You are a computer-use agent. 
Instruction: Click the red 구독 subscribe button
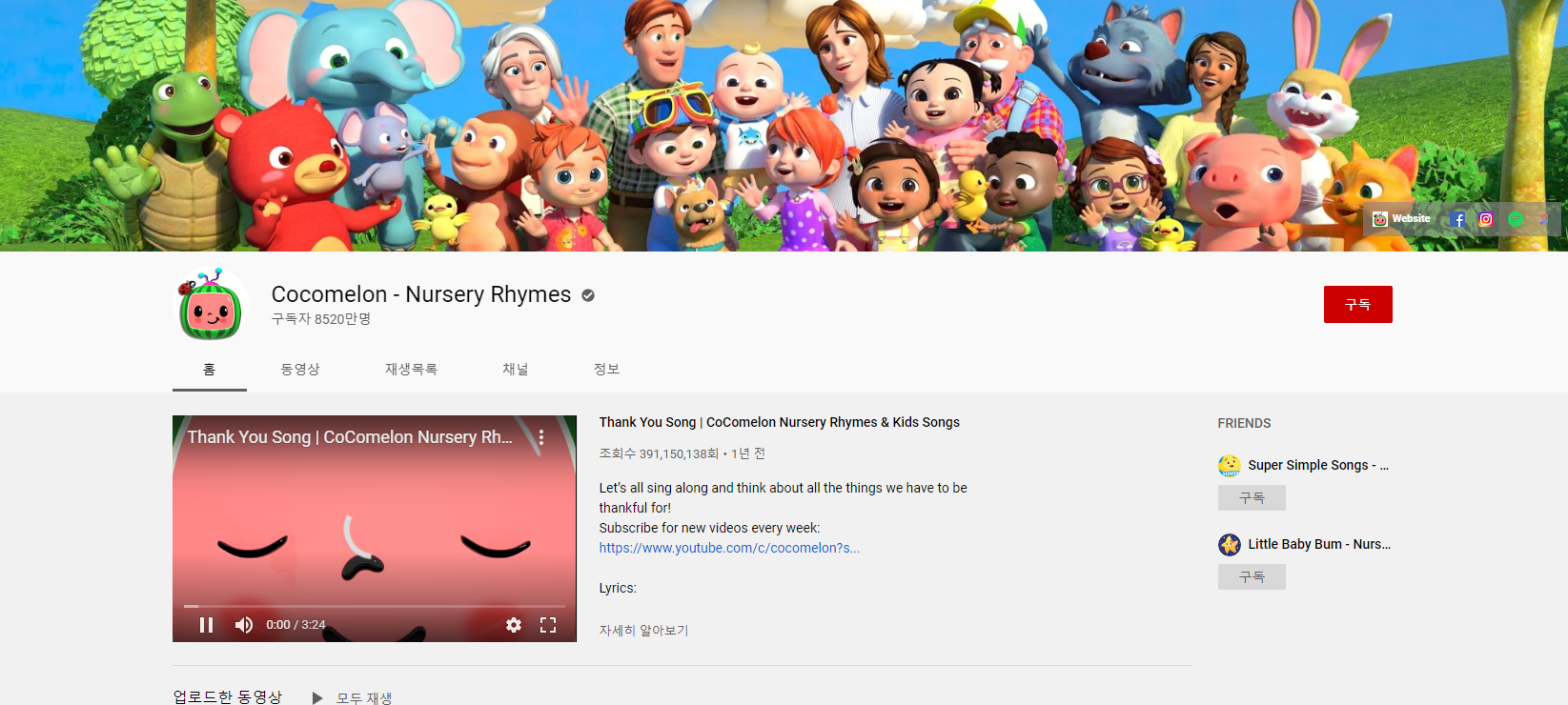coord(1357,304)
